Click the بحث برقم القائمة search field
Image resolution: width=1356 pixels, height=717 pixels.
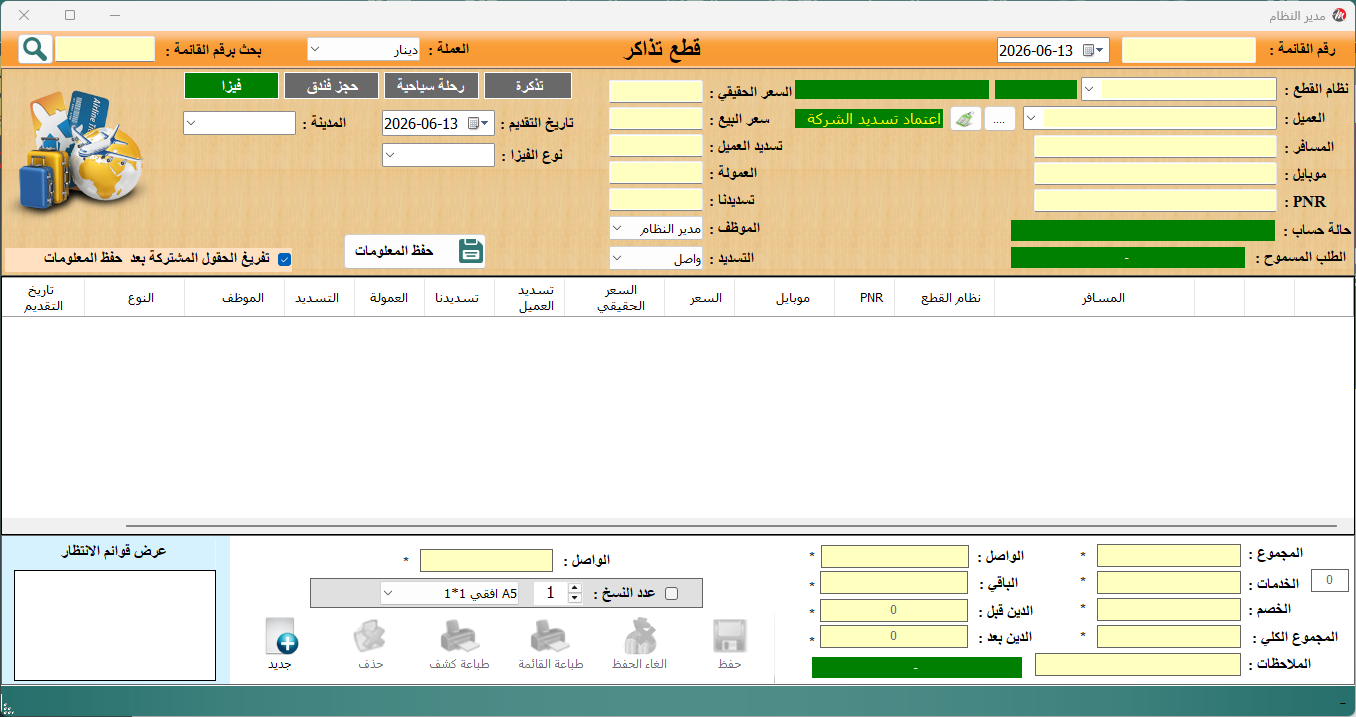click(105, 49)
